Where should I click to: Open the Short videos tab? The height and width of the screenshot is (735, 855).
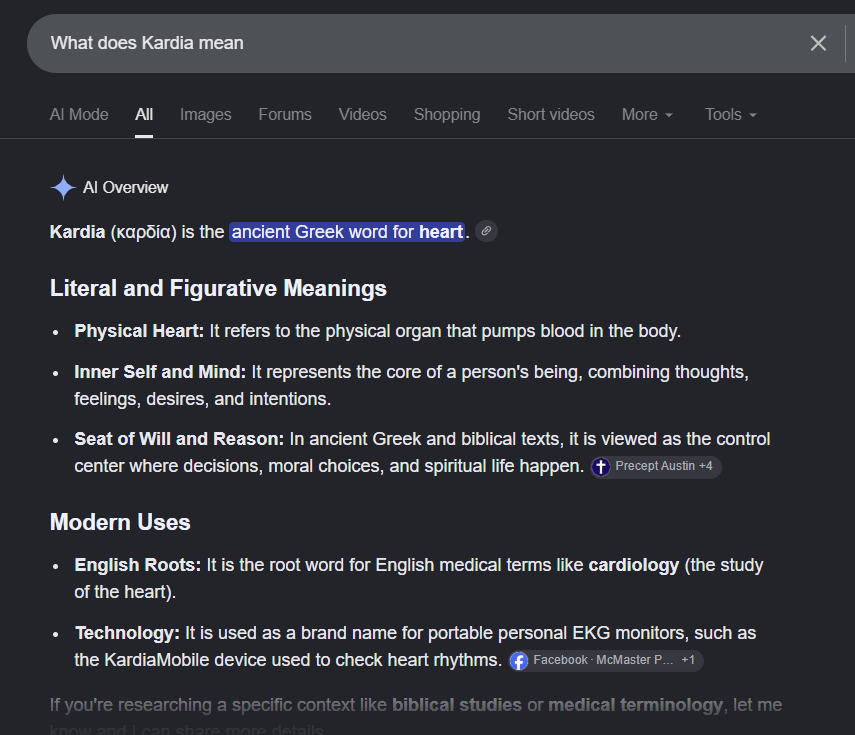[551, 115]
